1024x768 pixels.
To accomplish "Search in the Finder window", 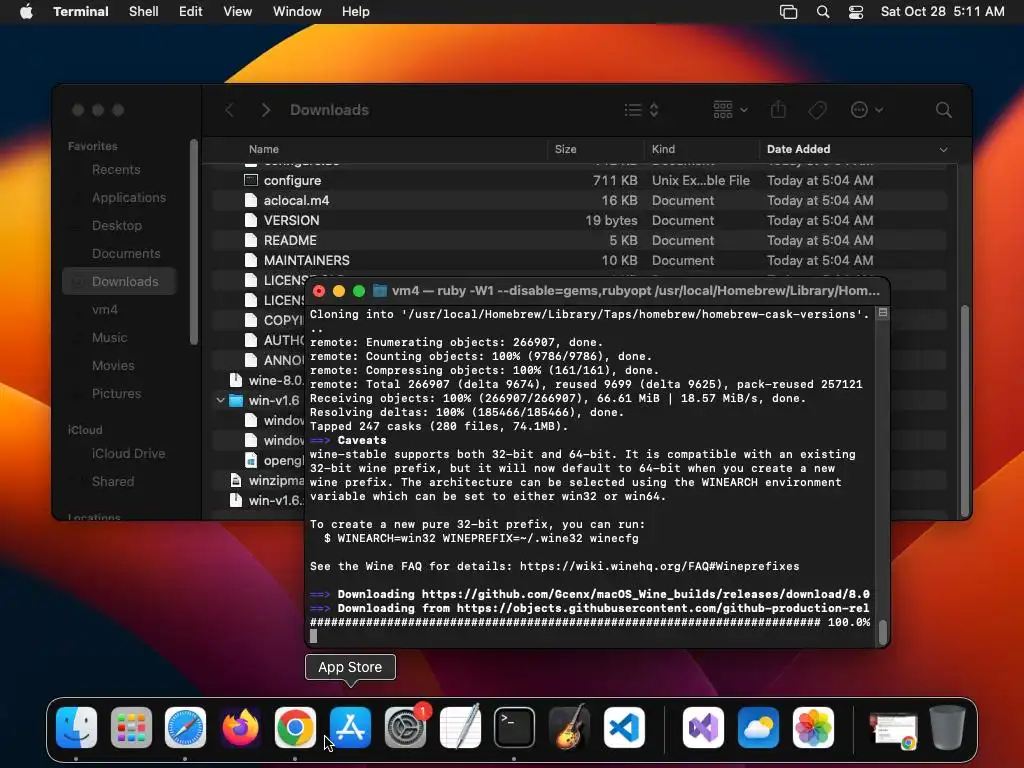I will coord(944,110).
